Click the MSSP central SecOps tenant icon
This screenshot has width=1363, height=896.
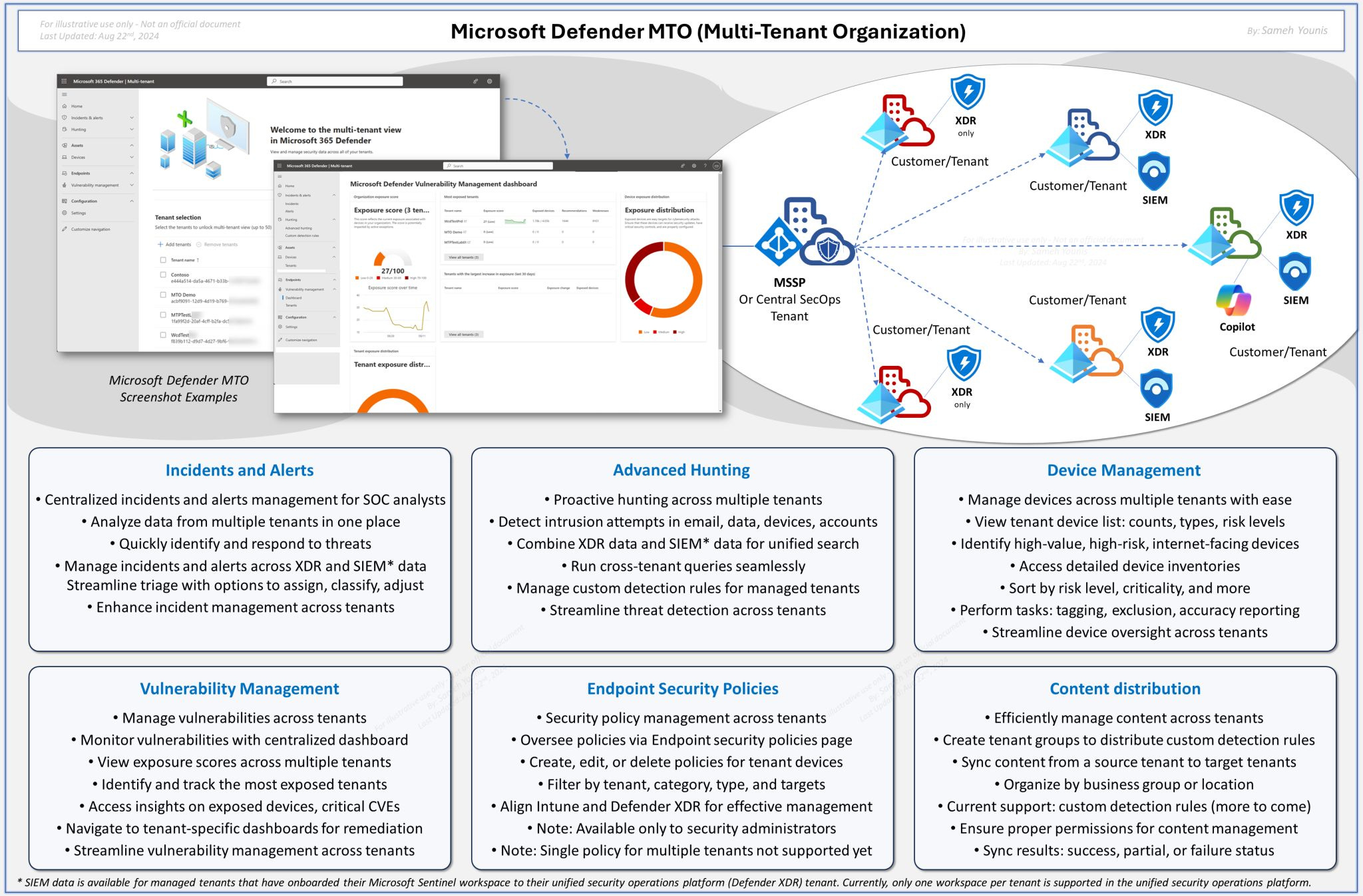805,232
